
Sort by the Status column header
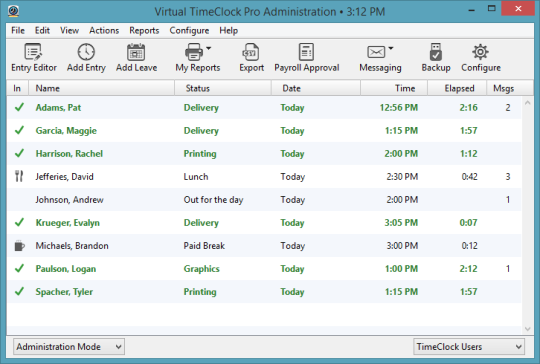coord(223,88)
